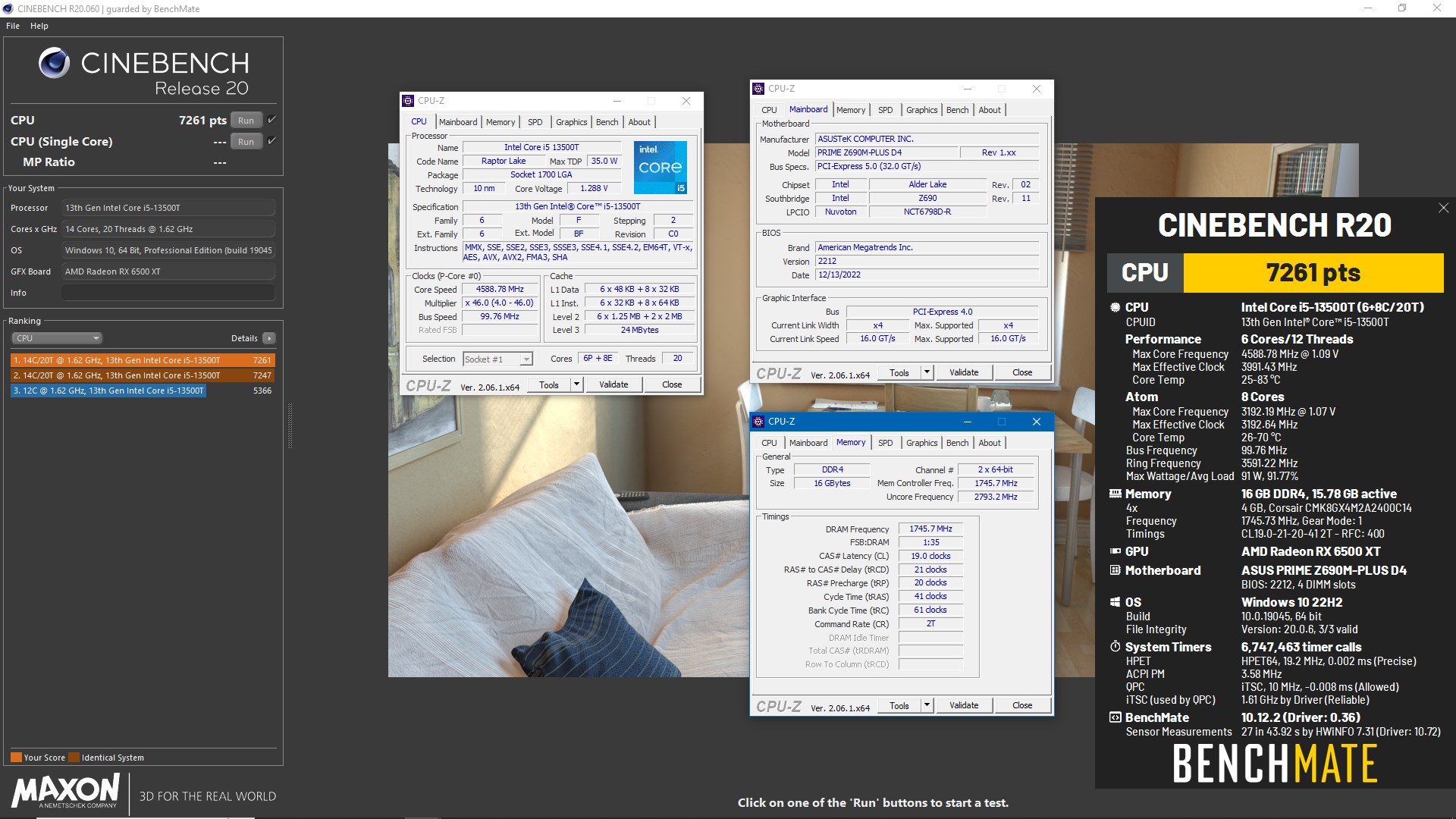The image size is (1456, 819).
Task: Click the left panel splitter handle
Action: [x=290, y=426]
